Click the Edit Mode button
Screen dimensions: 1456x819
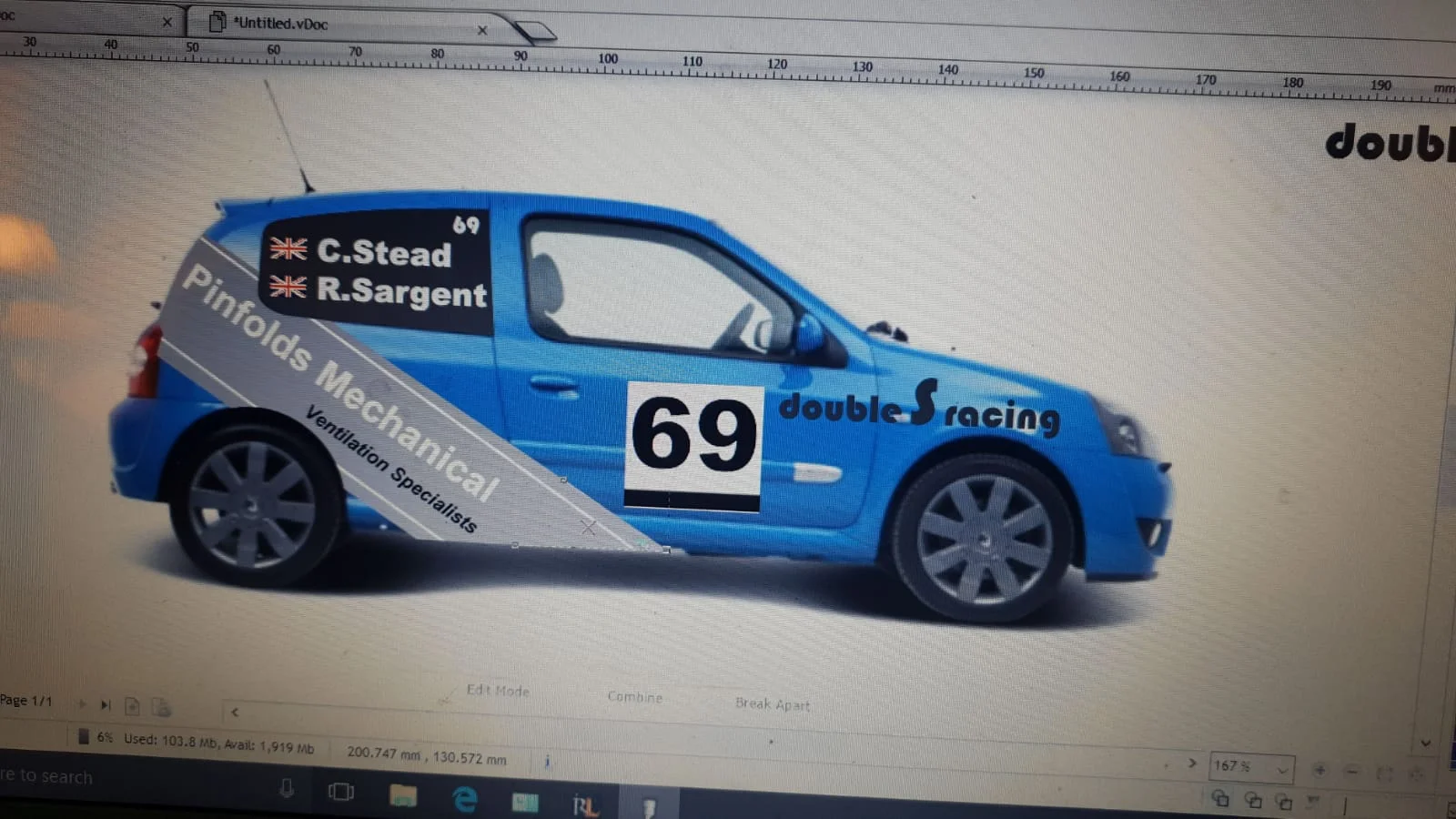coord(497,691)
